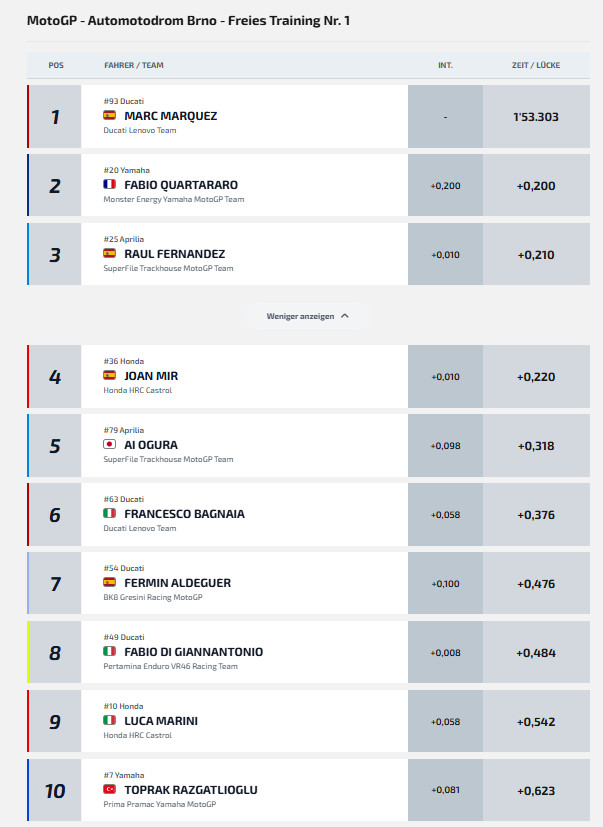Click Spanish flag next to Marc Marquez

(109, 115)
